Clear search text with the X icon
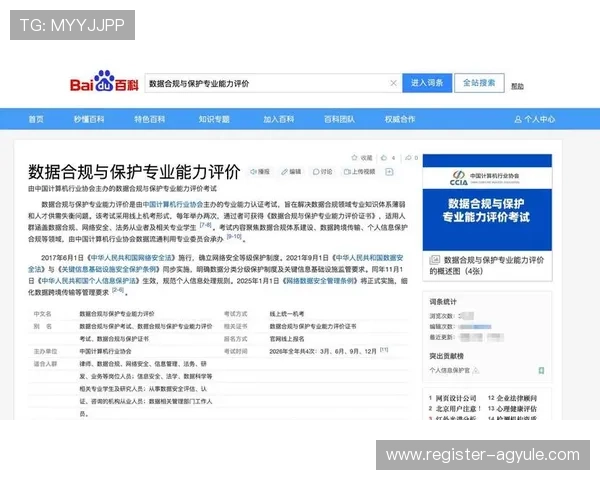This screenshot has height=480, width=600. point(393,83)
